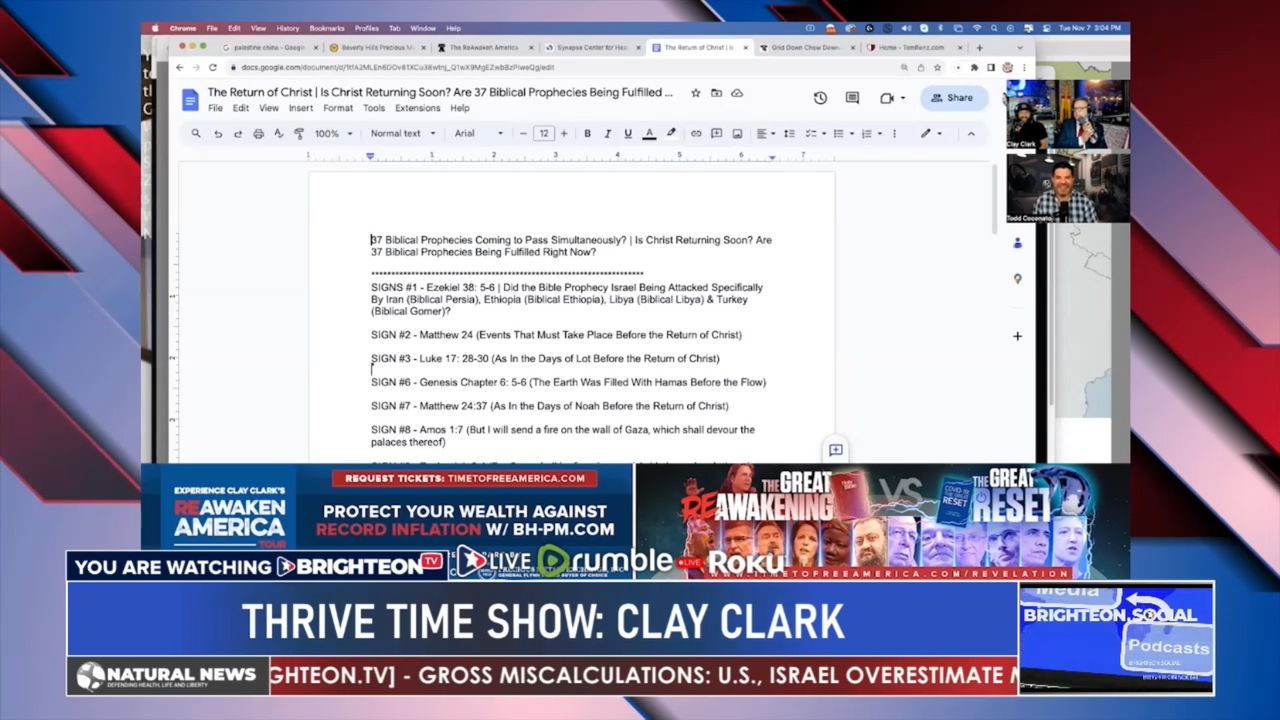This screenshot has height=720, width=1280.
Task: Switch to the Grid Down Chow Down tab
Action: [806, 47]
